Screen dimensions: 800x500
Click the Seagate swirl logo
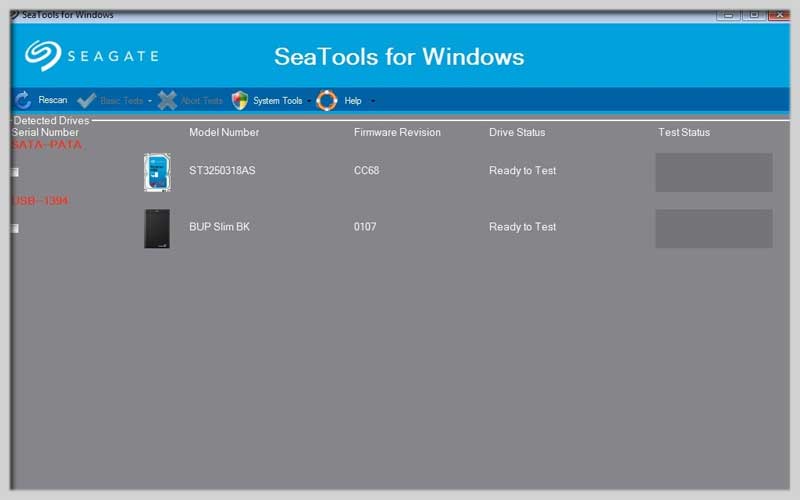(43, 56)
